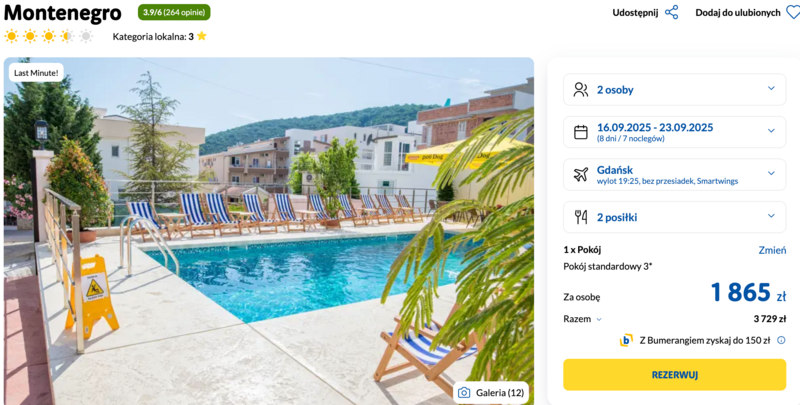The width and height of the screenshot is (800, 405).
Task: Click the airplane icon beside Gdańsk
Action: [581, 174]
